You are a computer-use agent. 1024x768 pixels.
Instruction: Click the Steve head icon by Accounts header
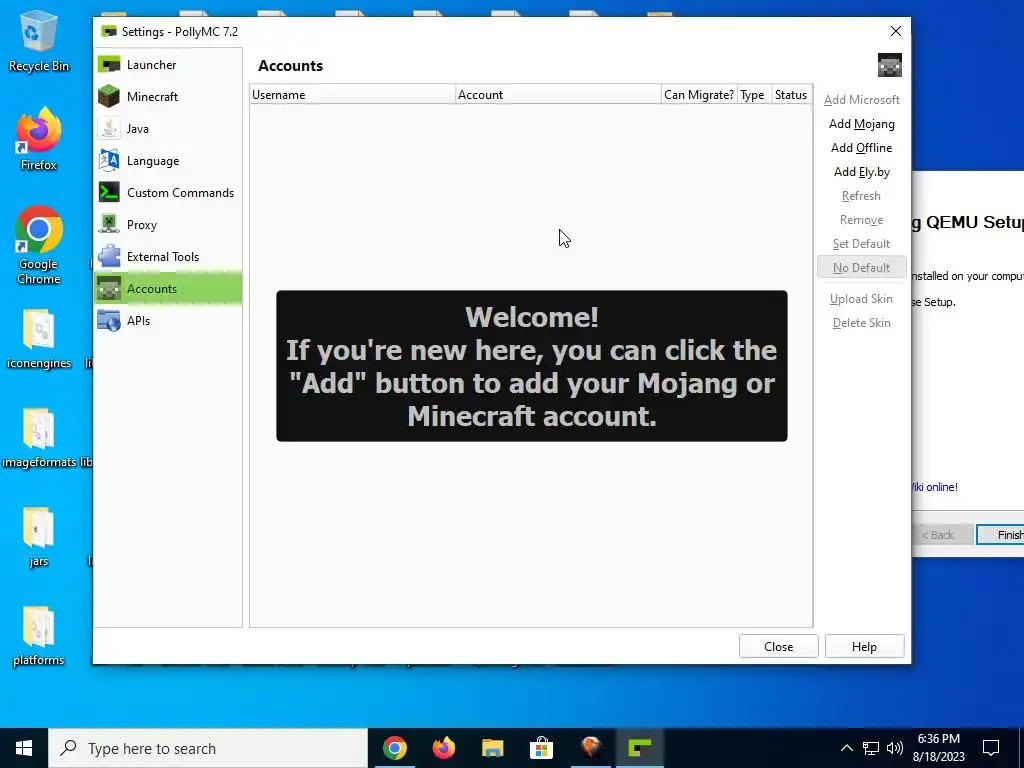coord(889,65)
